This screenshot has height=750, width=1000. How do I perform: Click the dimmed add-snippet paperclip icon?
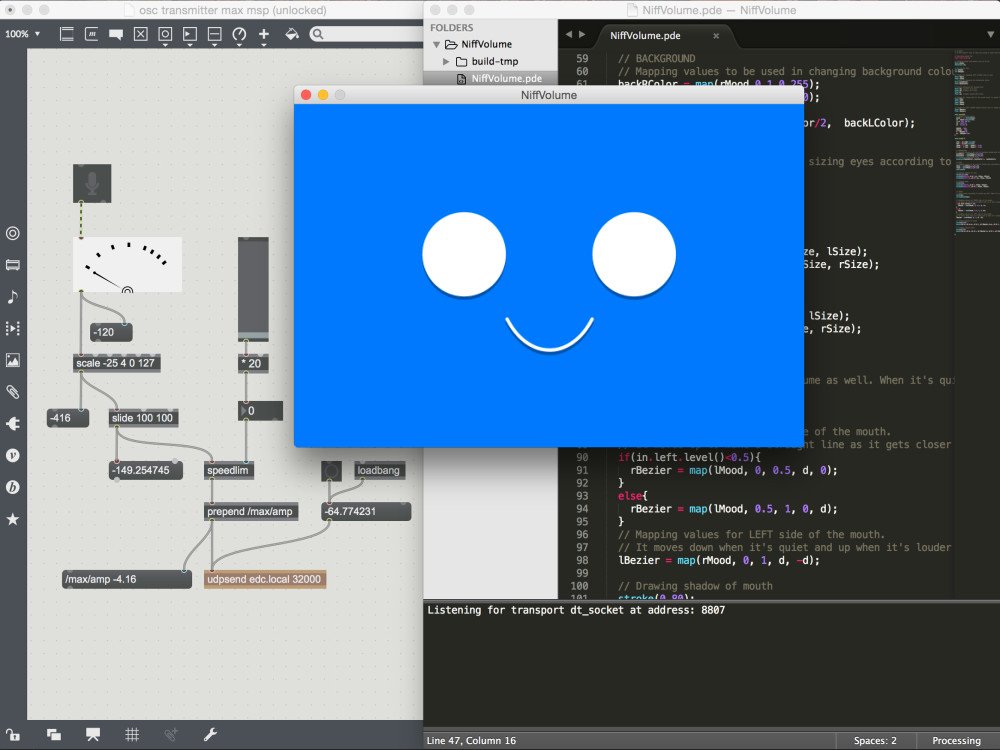point(171,735)
